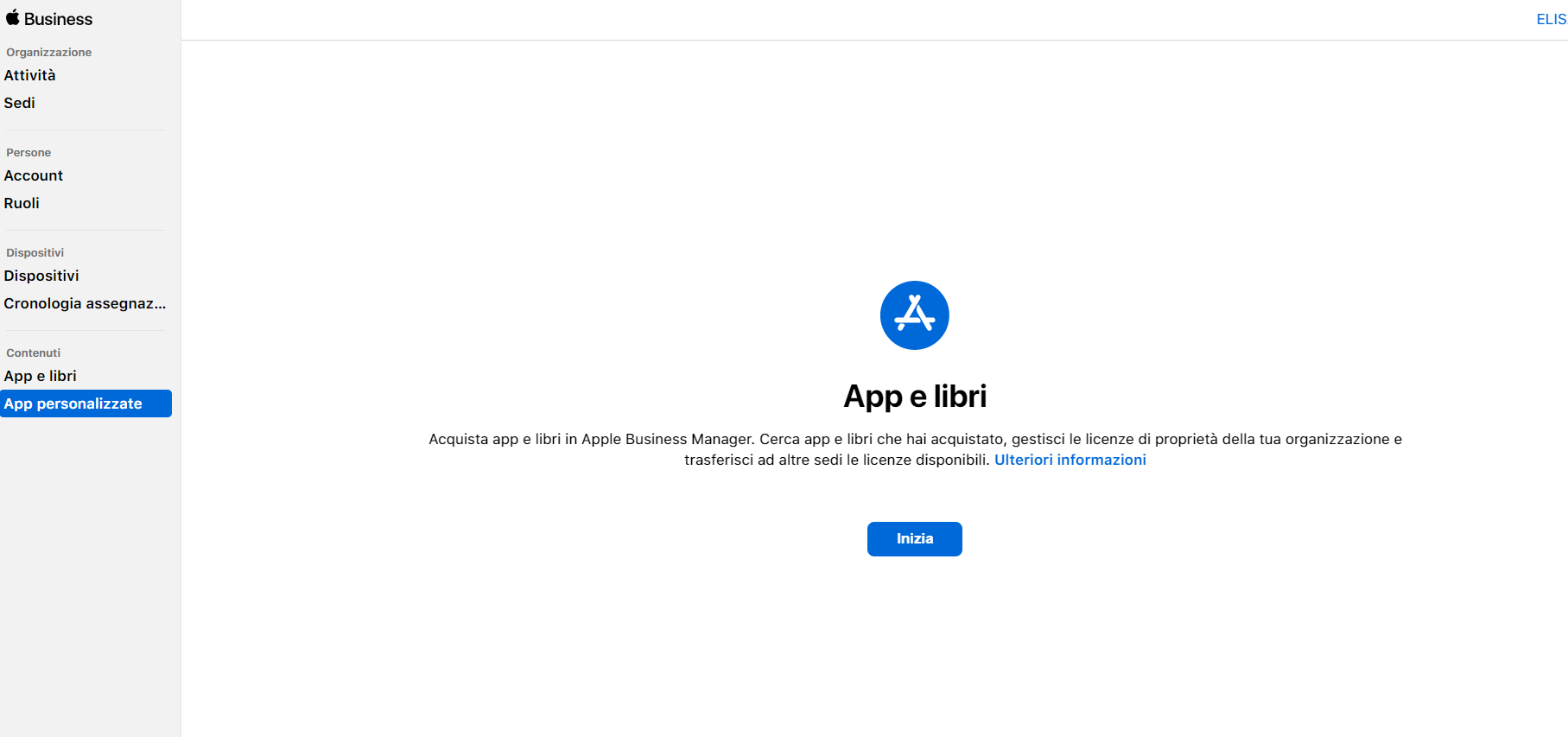
Task: Click the App Store icon above the heading
Action: (x=914, y=315)
